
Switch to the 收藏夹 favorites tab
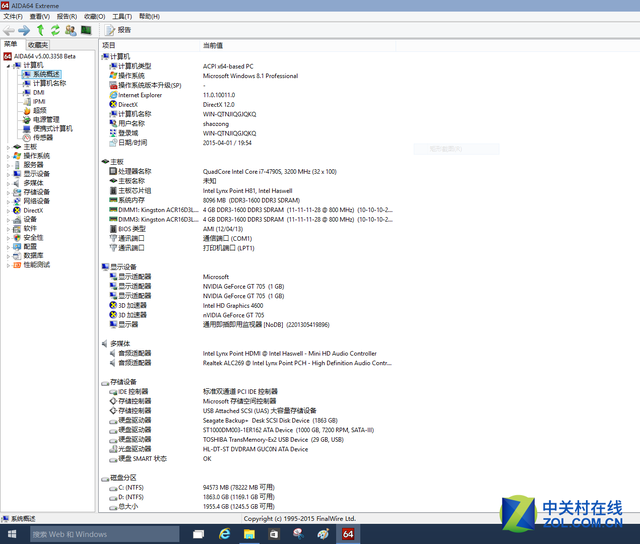pyautogui.click(x=38, y=45)
